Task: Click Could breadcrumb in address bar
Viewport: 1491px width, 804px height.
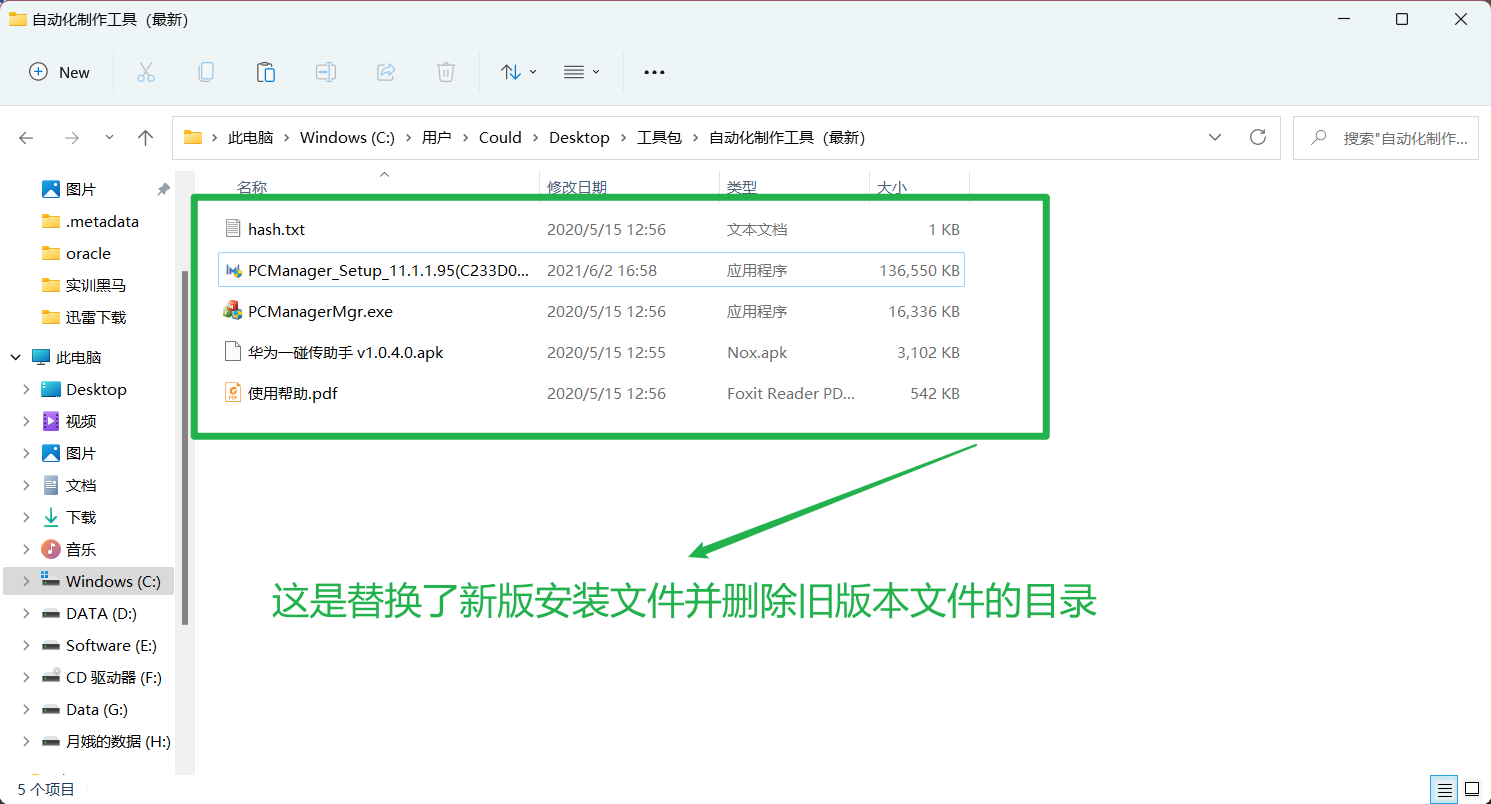Action: click(x=500, y=138)
